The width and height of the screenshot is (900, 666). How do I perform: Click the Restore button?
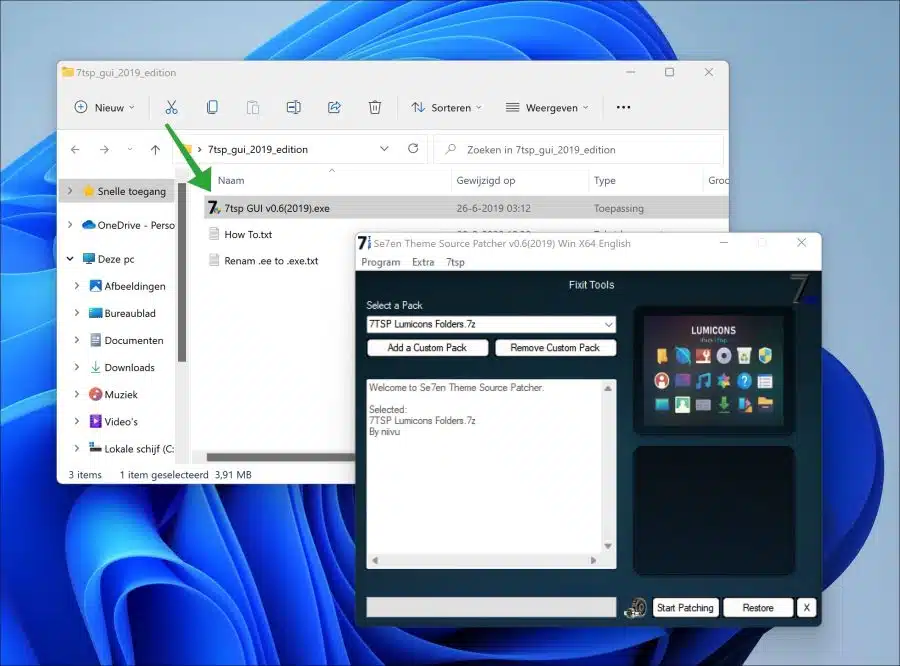pyautogui.click(x=758, y=607)
